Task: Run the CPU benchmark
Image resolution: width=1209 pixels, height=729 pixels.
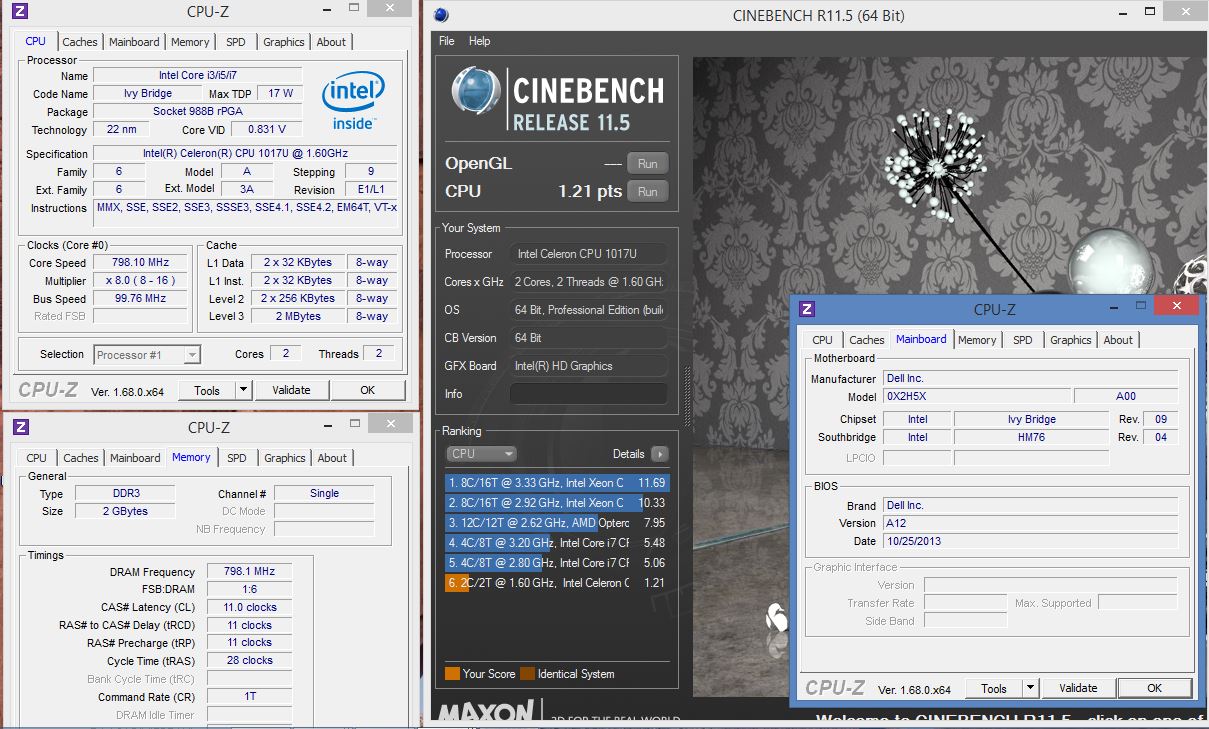Action: tap(648, 191)
